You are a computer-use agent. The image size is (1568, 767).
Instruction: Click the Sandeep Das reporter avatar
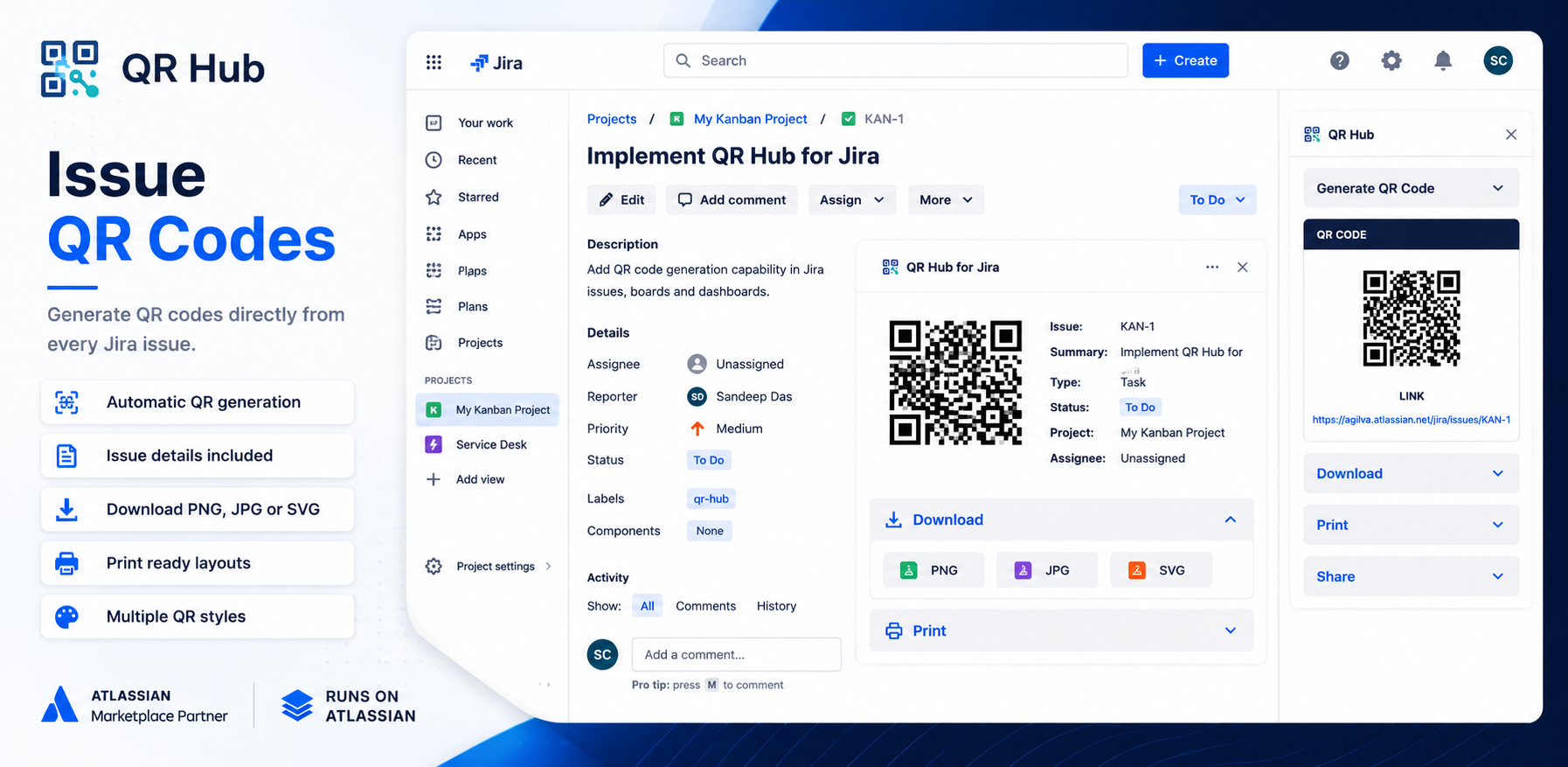point(697,397)
